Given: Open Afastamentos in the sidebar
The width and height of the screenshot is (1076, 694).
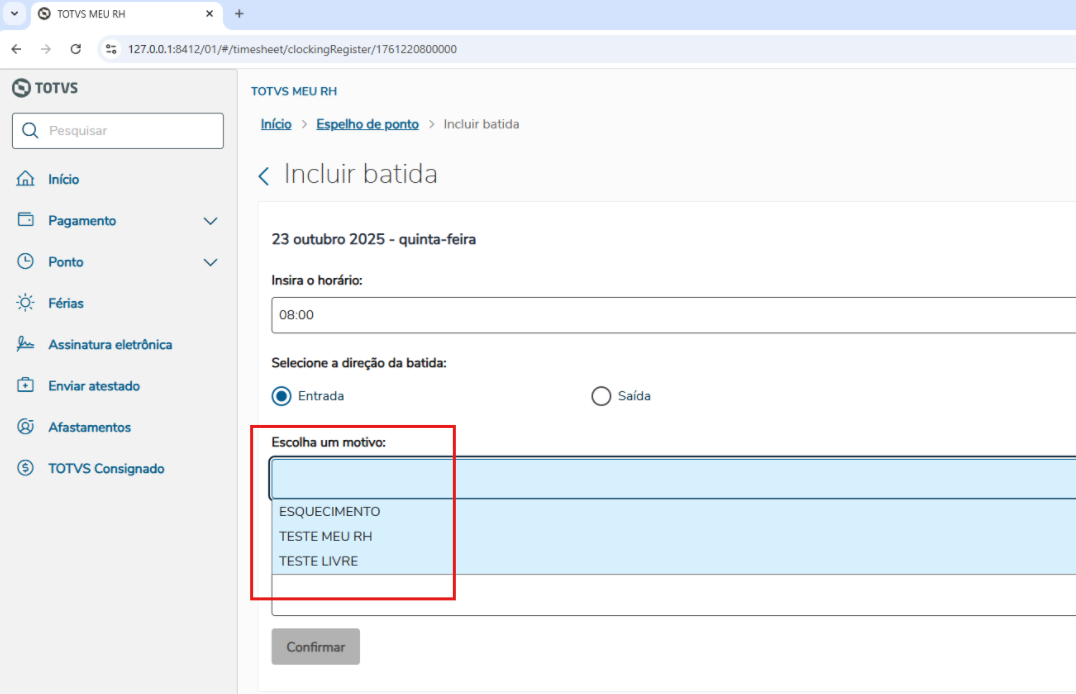Looking at the screenshot, I should [89, 427].
